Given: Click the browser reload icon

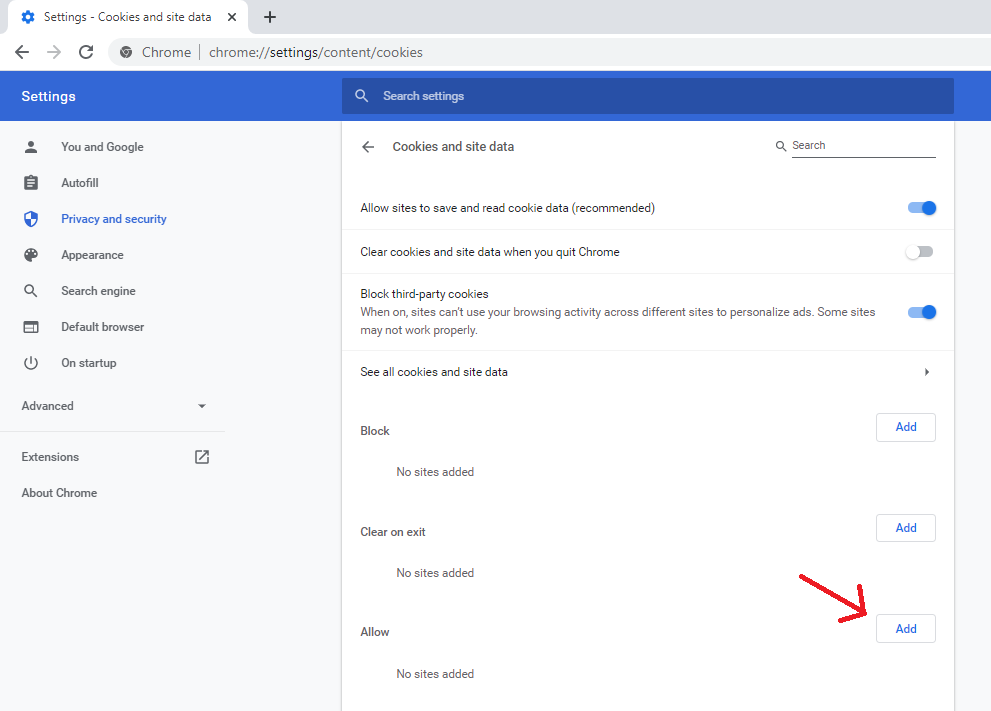Looking at the screenshot, I should [86, 52].
